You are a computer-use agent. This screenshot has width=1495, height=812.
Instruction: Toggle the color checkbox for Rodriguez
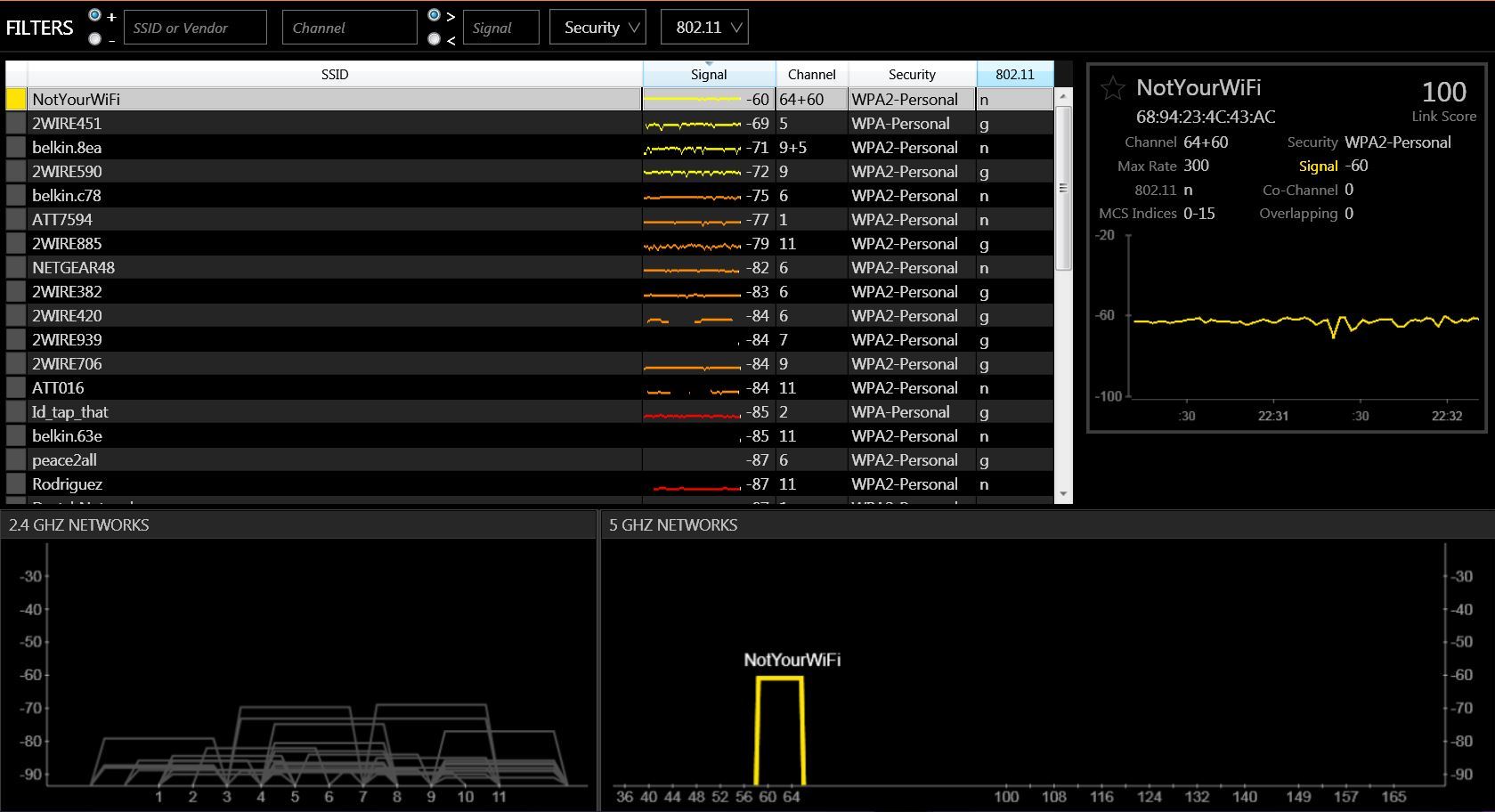tap(16, 483)
